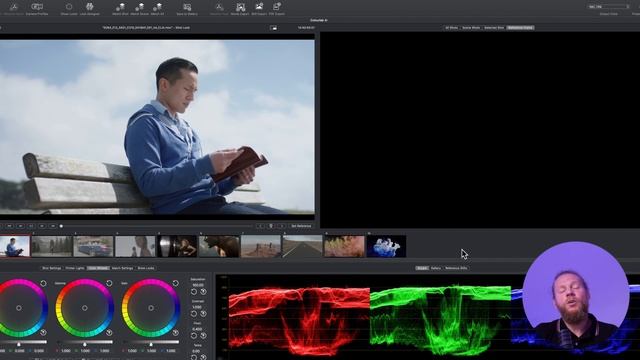This screenshot has height=360, width=640.
Task: Click the Gain wheel luminance slider handle
Action: [151, 344]
